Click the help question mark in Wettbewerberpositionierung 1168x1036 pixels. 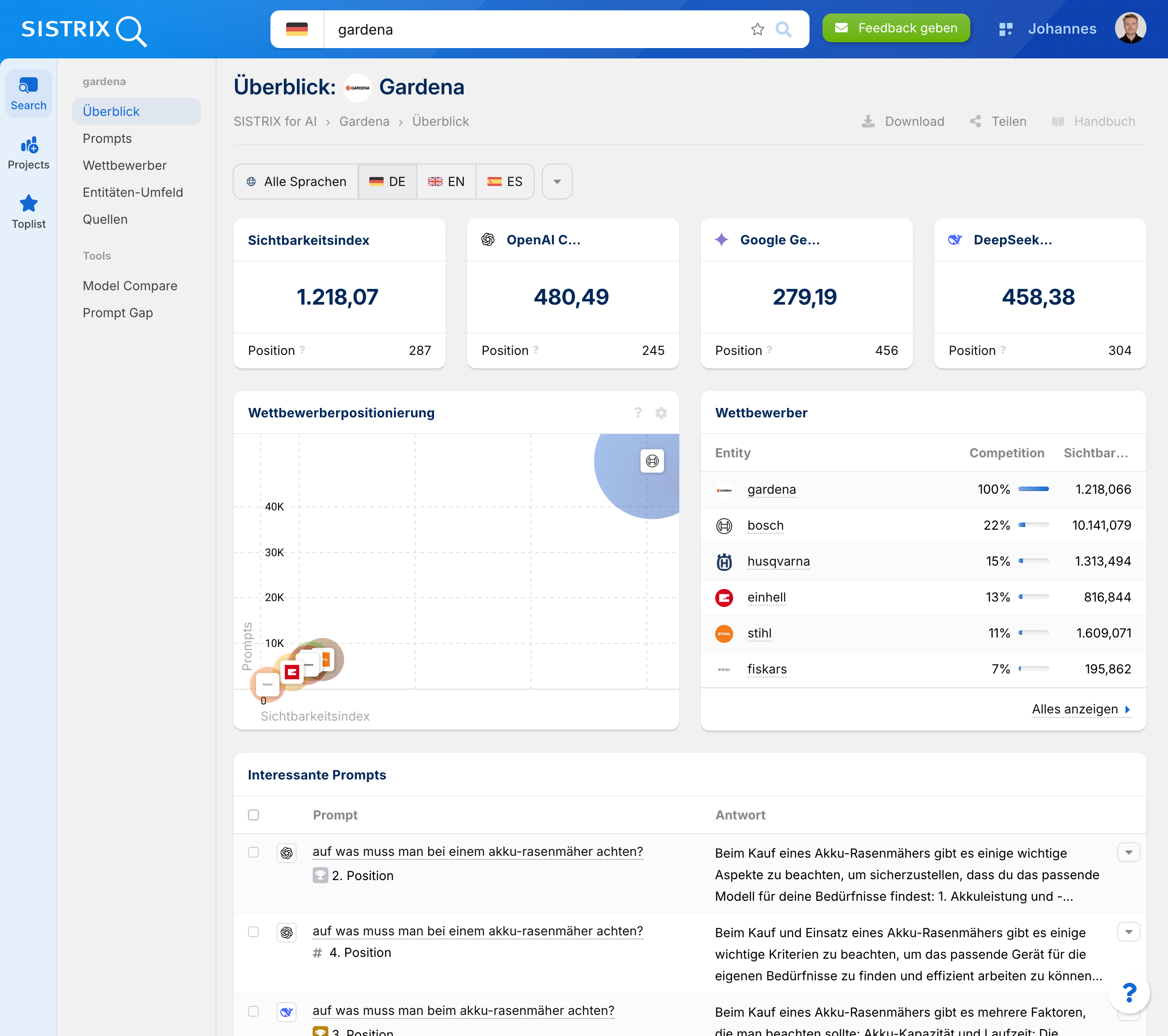pyautogui.click(x=638, y=412)
